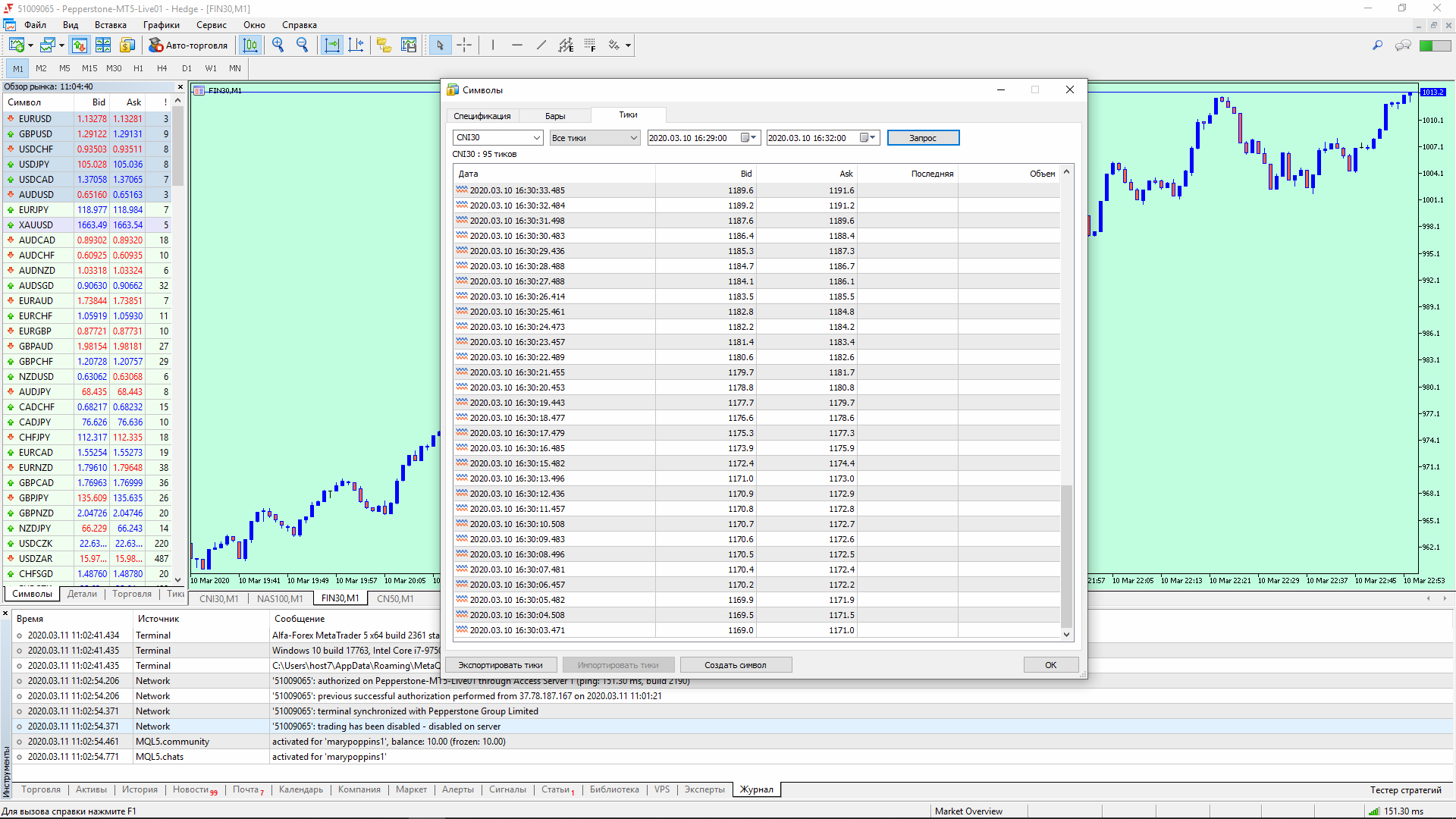Open the start date calendar dropdown
This screenshot has width=1456, height=819.
749,137
